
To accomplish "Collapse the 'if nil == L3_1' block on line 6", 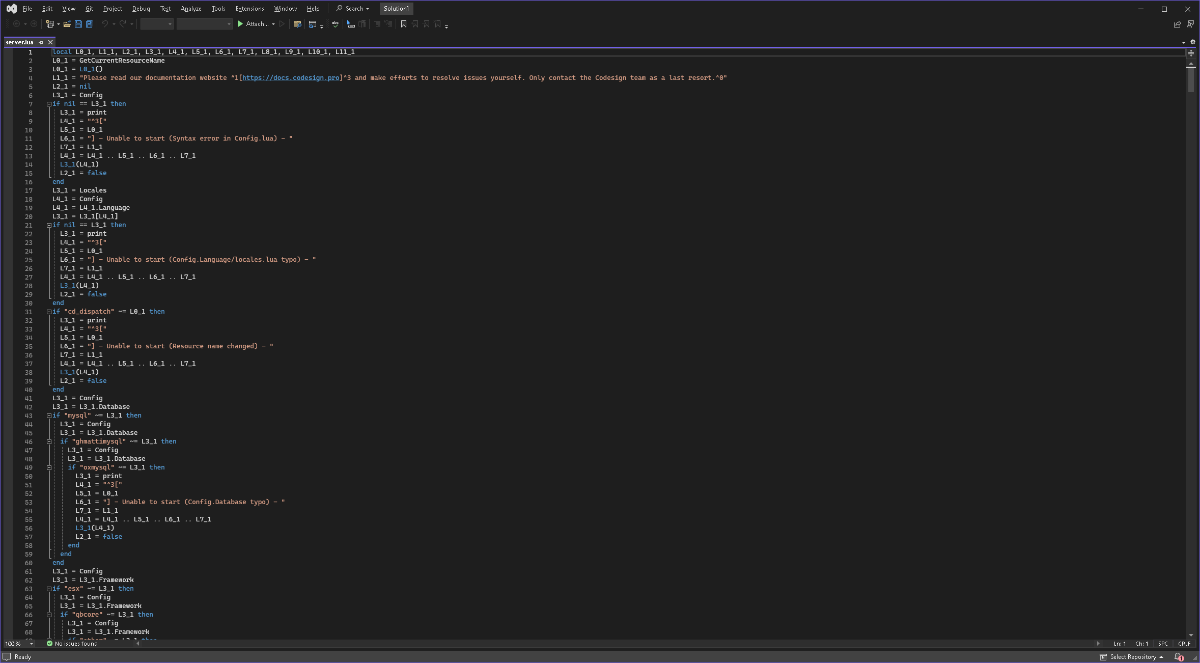I will click(x=48, y=104).
